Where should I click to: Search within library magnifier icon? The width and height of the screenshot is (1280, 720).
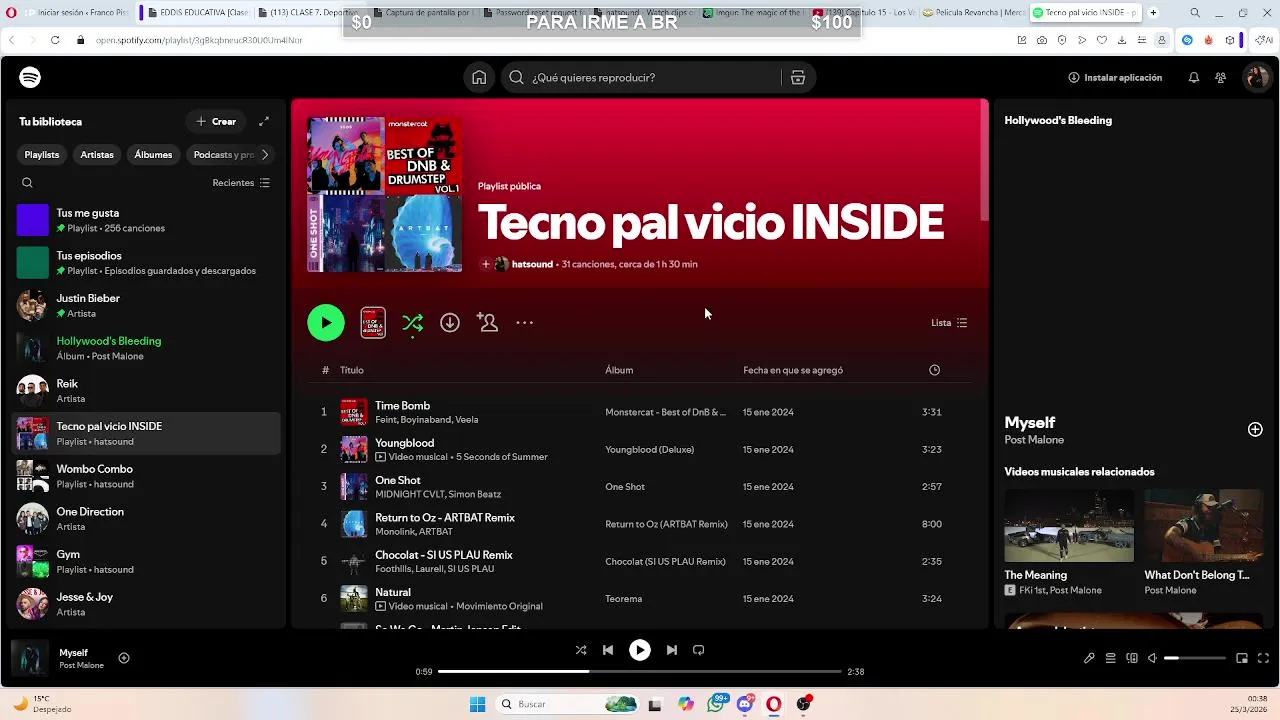click(x=27, y=183)
